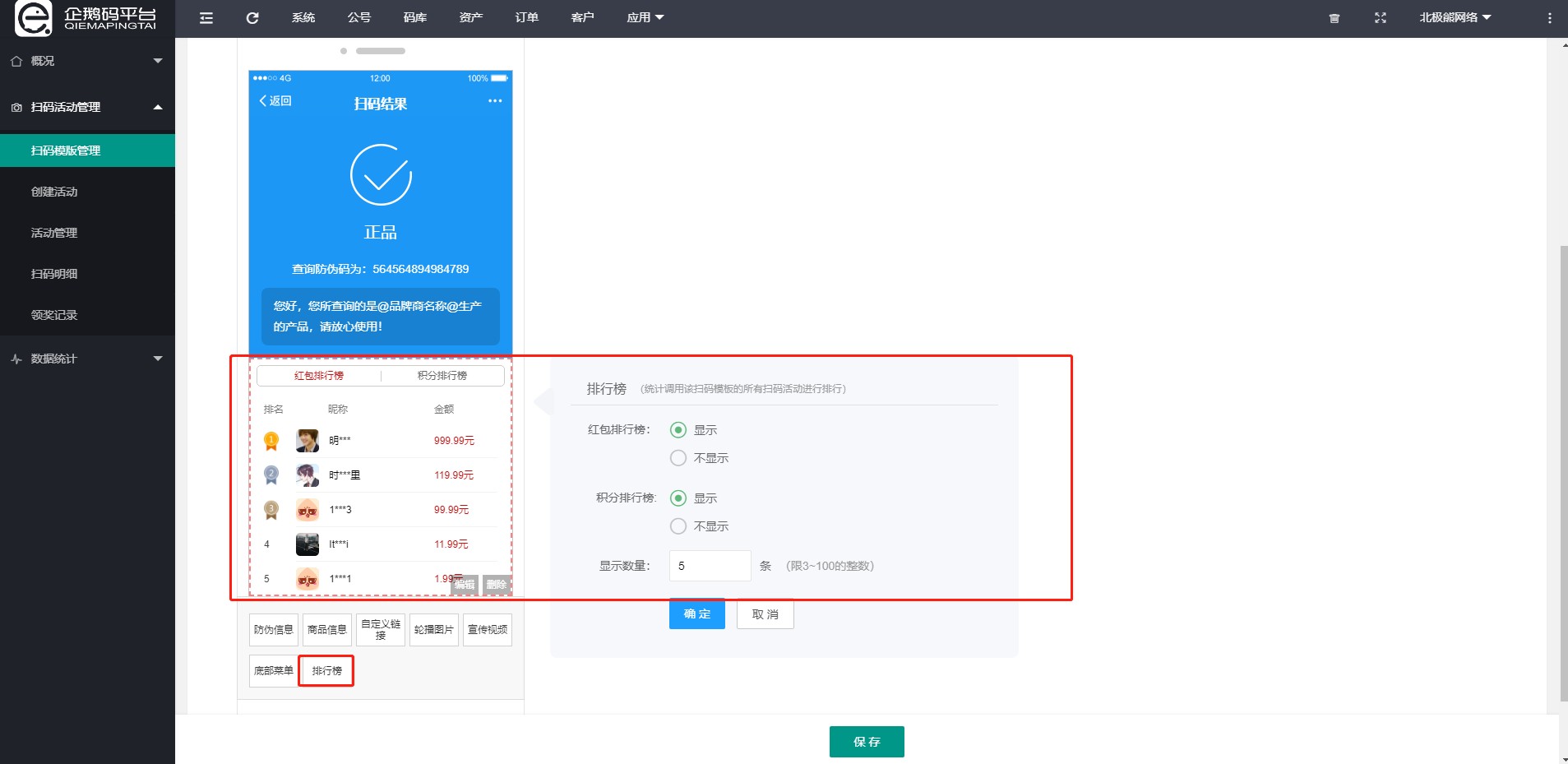Click the 扫码活动管理 camera icon

pos(16,107)
